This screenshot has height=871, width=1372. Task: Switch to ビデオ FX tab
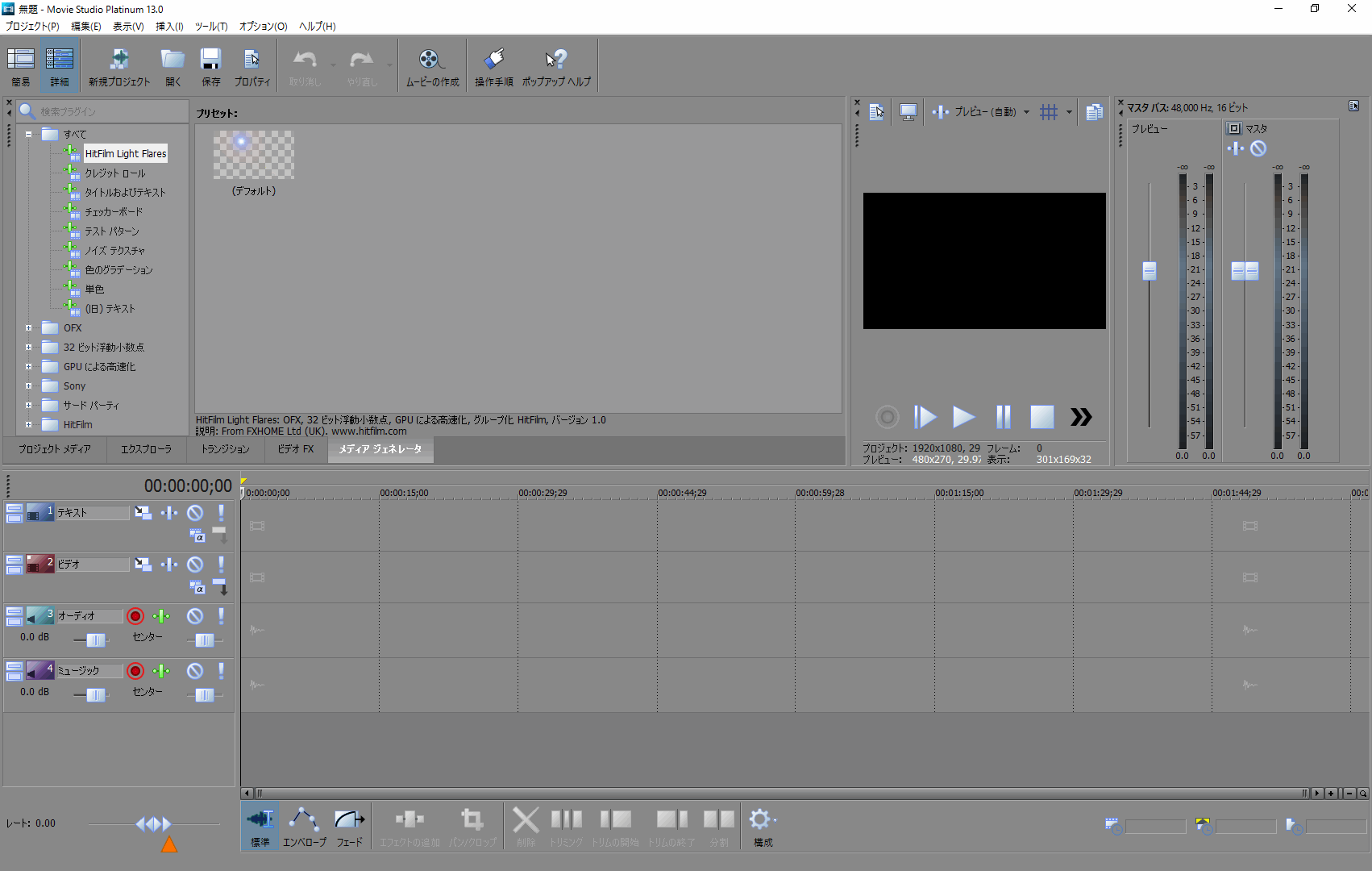click(x=295, y=449)
